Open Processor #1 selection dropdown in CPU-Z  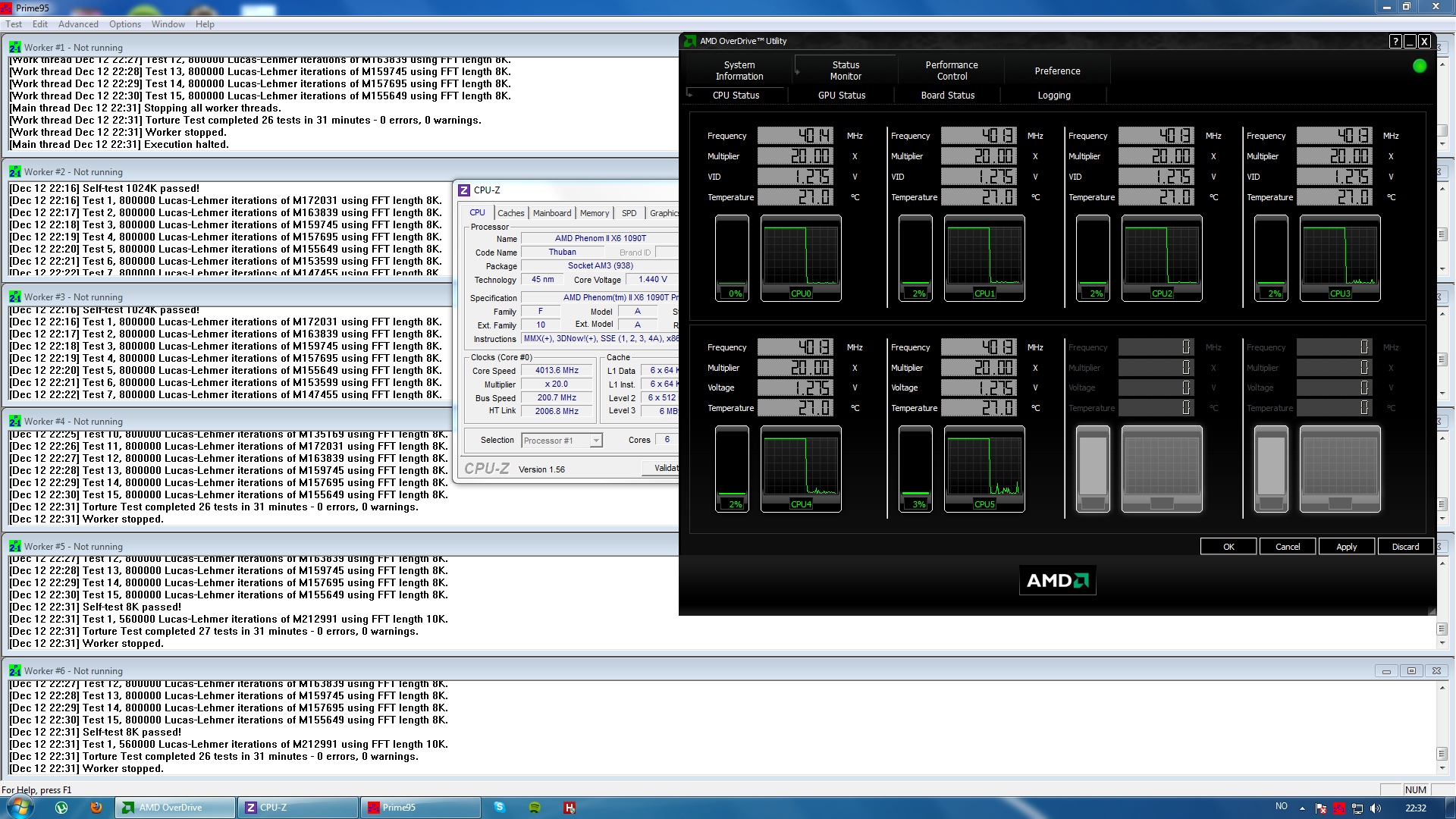(x=596, y=441)
